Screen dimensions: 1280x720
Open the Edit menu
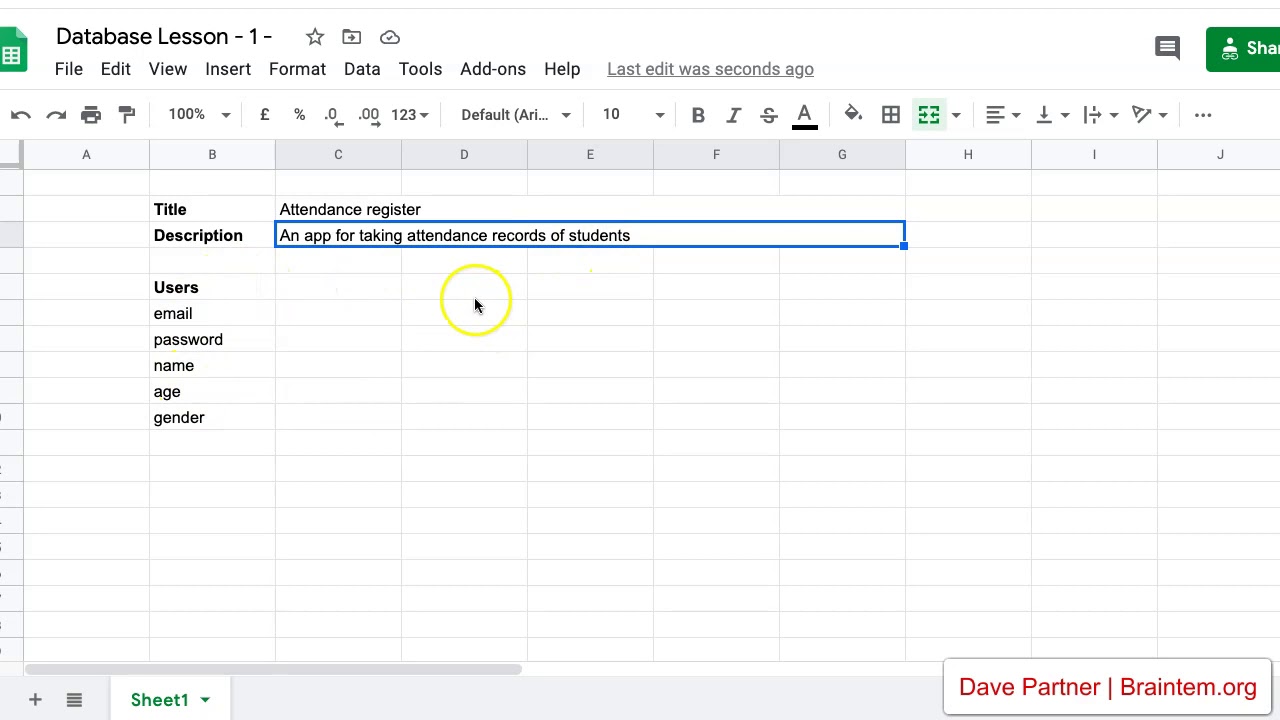(116, 69)
